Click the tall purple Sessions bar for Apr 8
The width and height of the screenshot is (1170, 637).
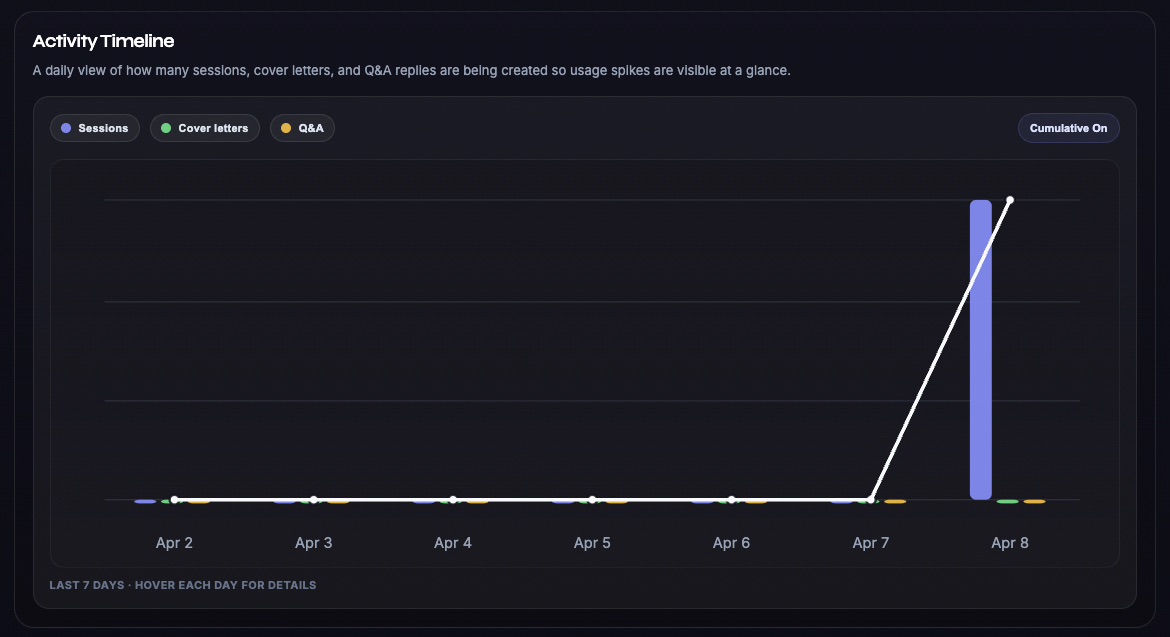tap(980, 350)
